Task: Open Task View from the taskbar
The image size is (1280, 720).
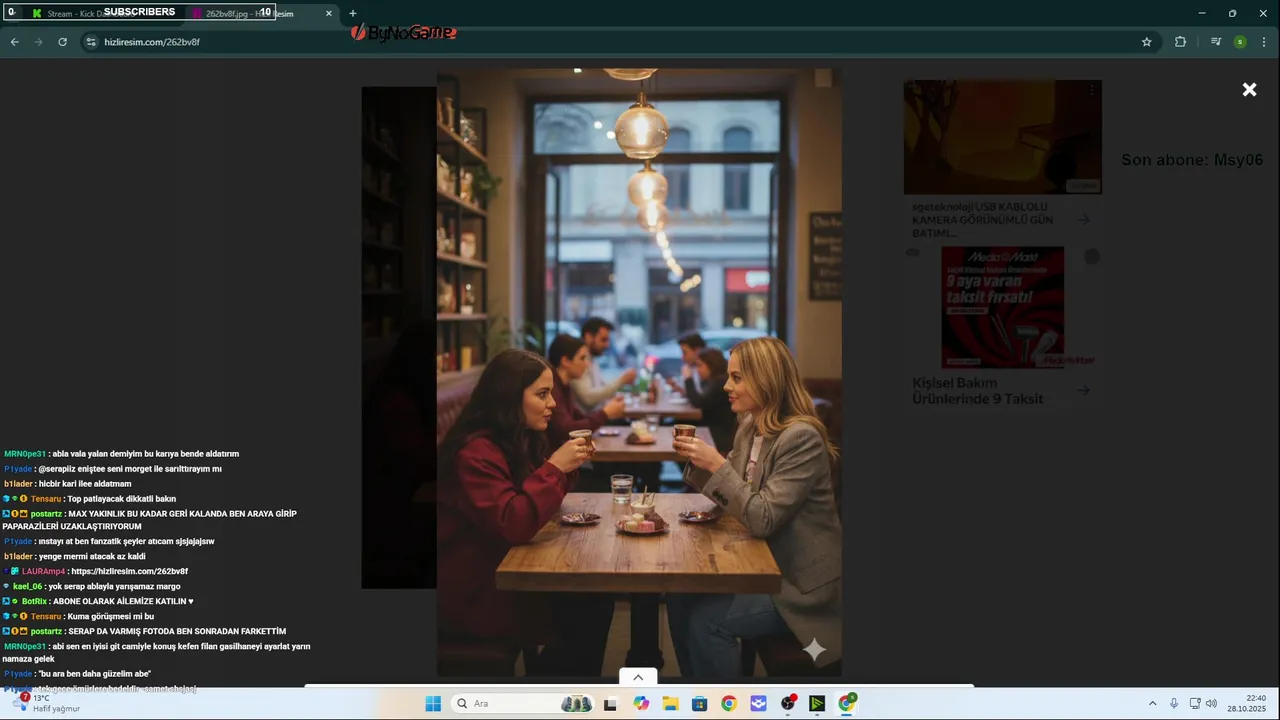Action: pyautogui.click(x=610, y=704)
